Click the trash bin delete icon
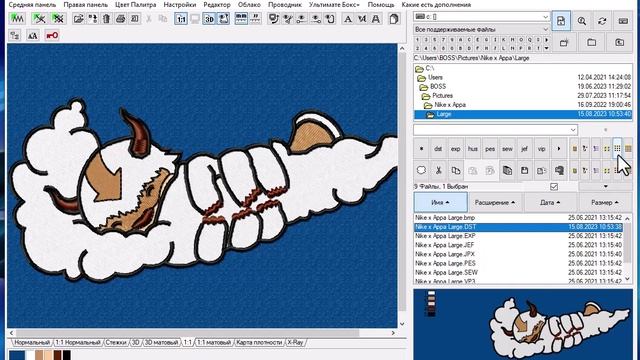This screenshot has width=640, height=360. pos(106,19)
